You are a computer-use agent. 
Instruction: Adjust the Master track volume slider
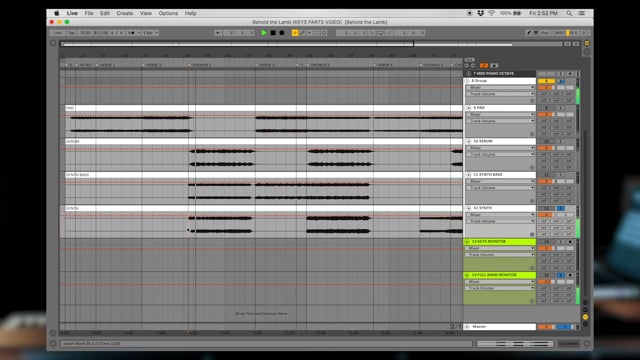click(x=546, y=327)
